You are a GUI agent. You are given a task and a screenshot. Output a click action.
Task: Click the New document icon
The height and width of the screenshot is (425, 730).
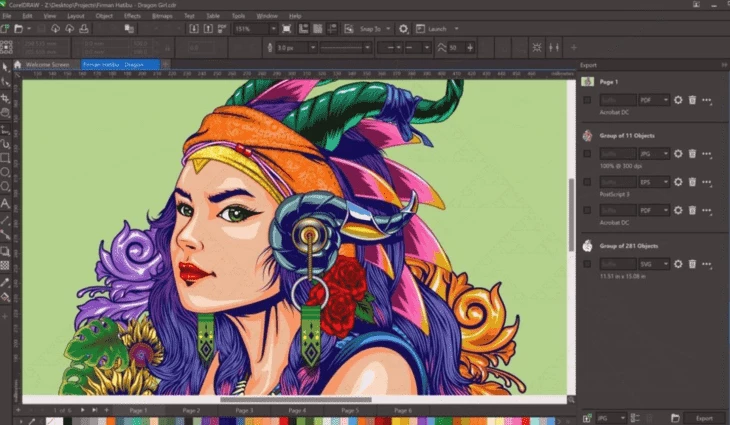[x=5, y=29]
